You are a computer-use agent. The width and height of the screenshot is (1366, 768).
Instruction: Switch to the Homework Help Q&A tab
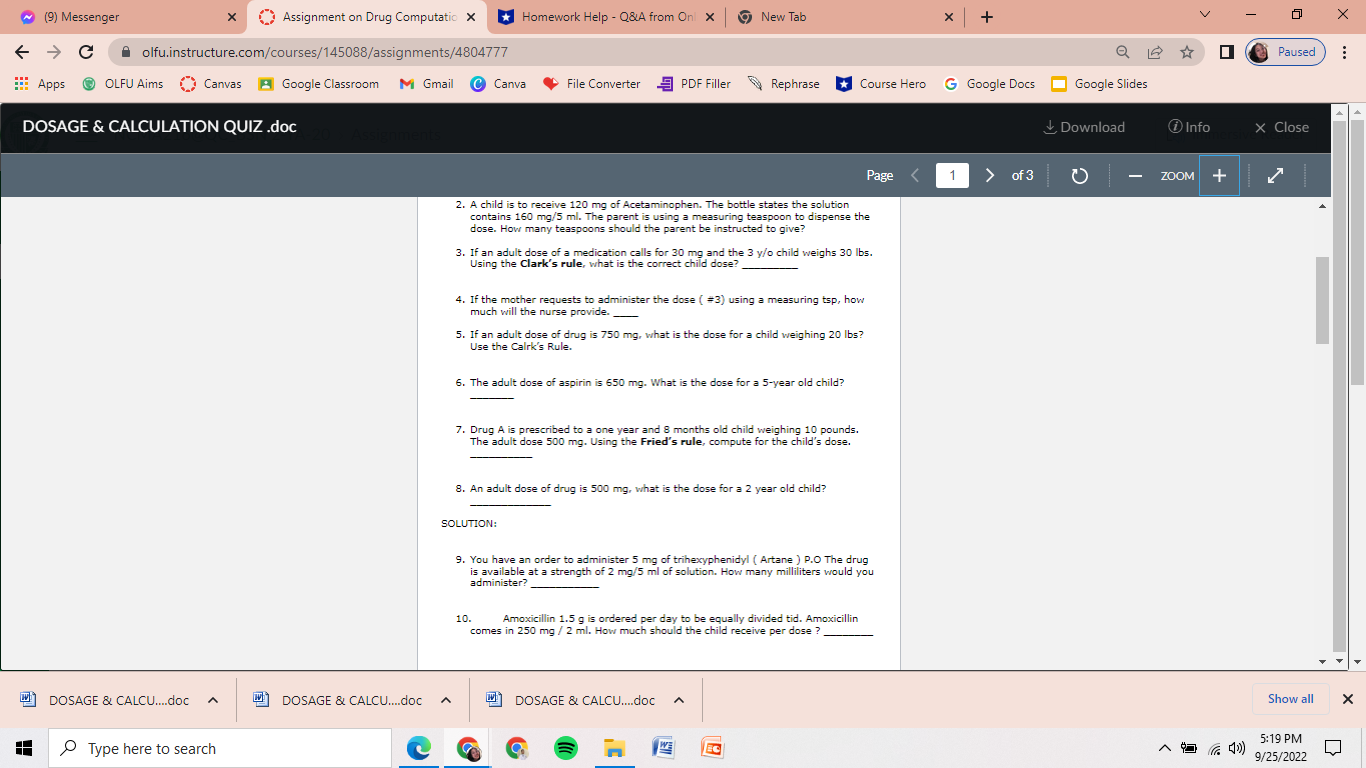click(x=600, y=16)
